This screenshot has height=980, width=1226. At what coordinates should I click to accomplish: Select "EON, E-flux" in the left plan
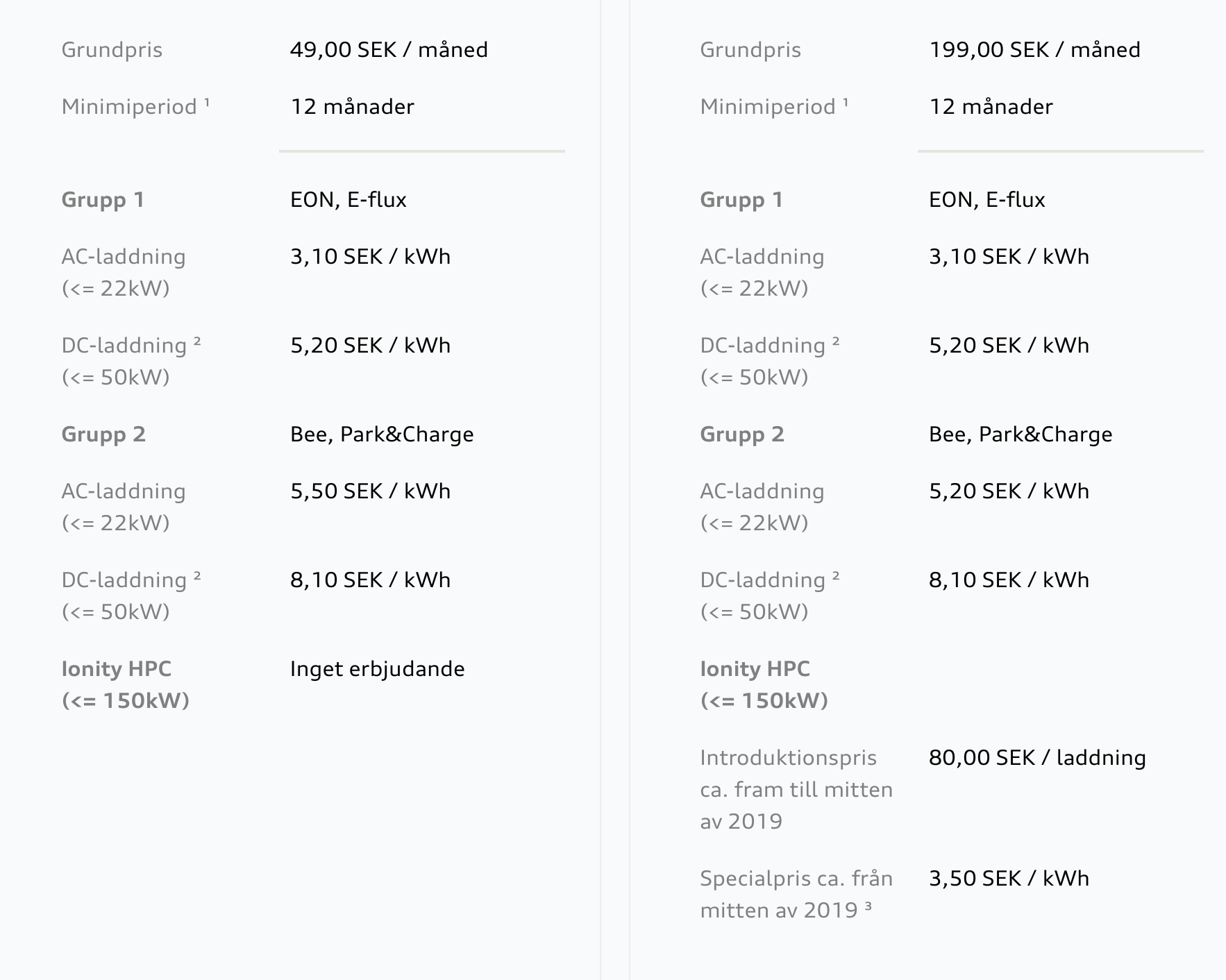tap(348, 200)
